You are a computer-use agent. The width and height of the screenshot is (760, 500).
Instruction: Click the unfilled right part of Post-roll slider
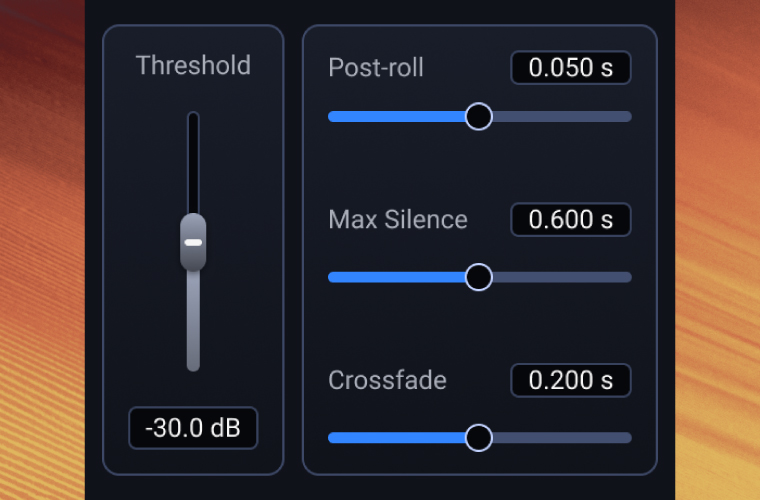coord(560,116)
